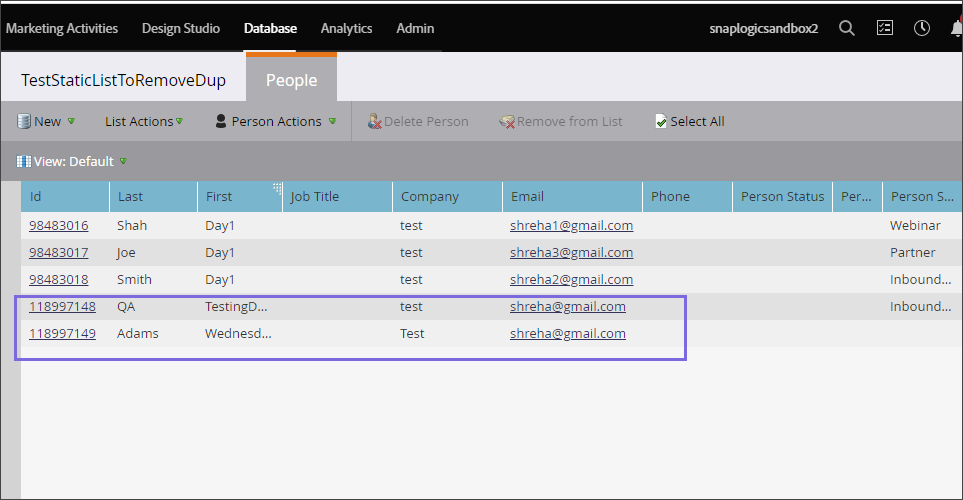Sort by the Id column header
The image size is (963, 500).
[x=65, y=197]
